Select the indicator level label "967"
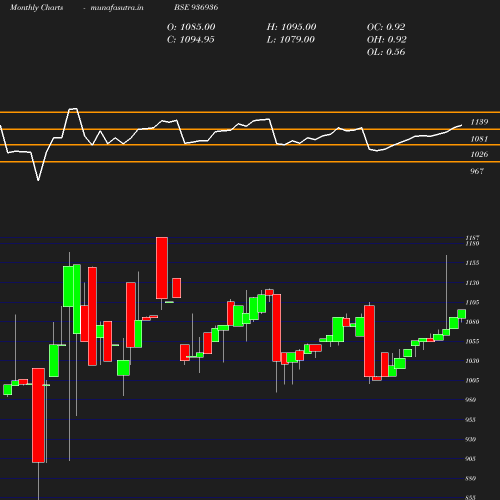500x500 pixels. [477, 171]
